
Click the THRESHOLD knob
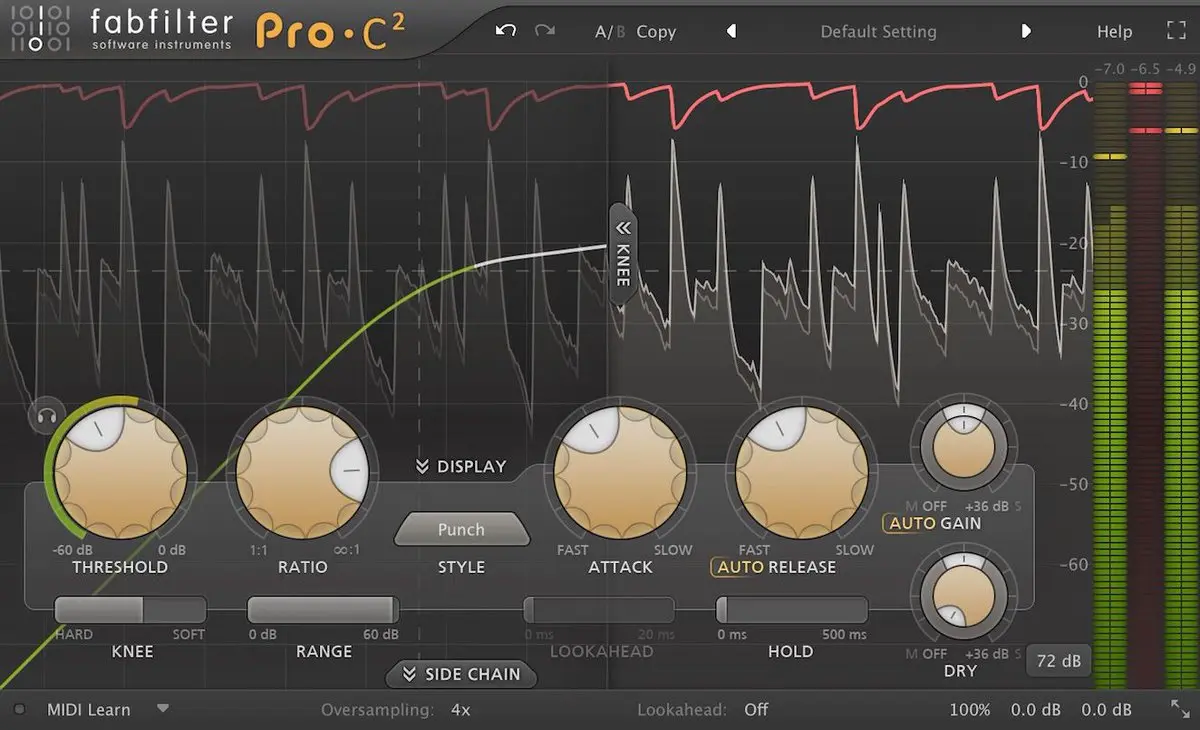120,470
